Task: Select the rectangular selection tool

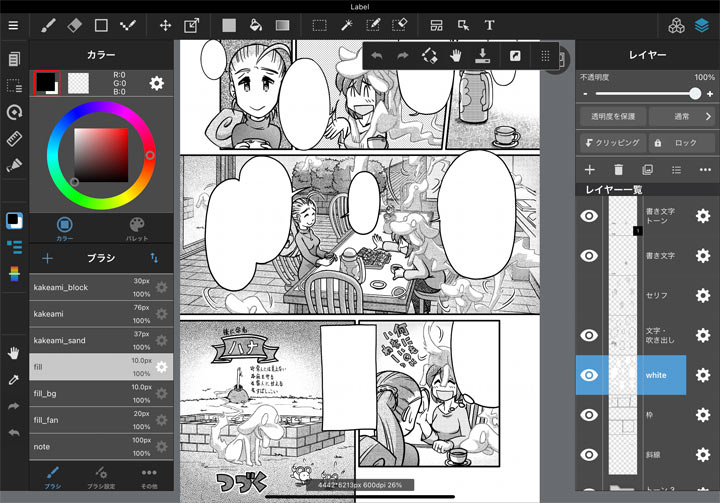Action: click(x=320, y=25)
